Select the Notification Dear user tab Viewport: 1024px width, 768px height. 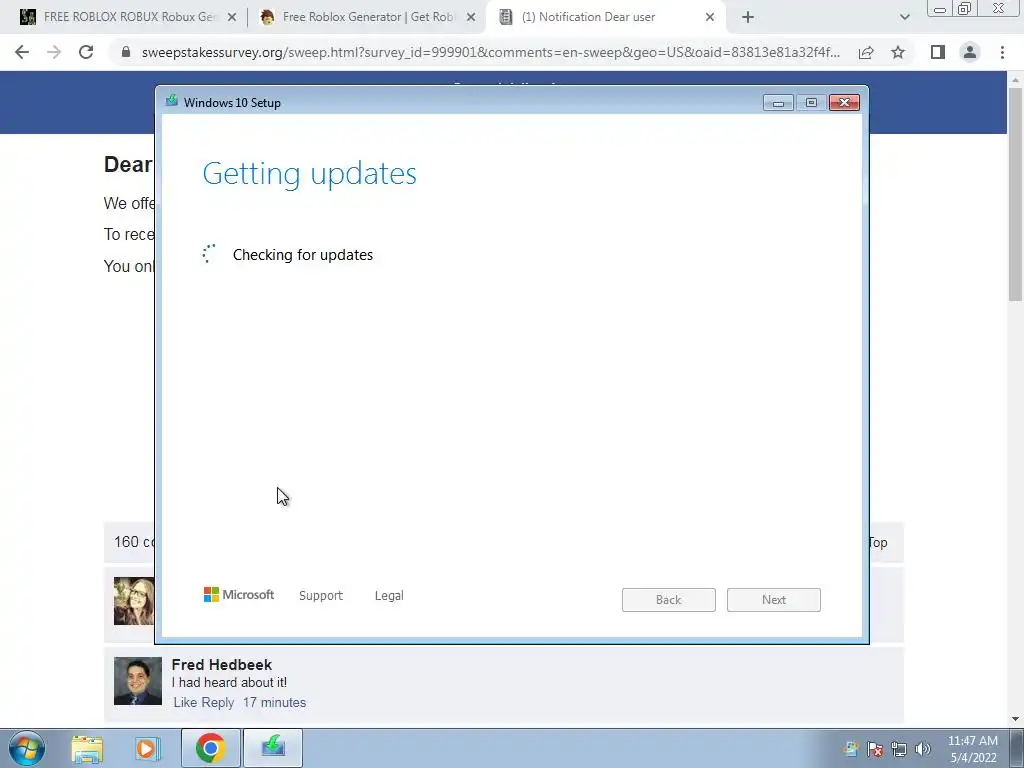(604, 17)
